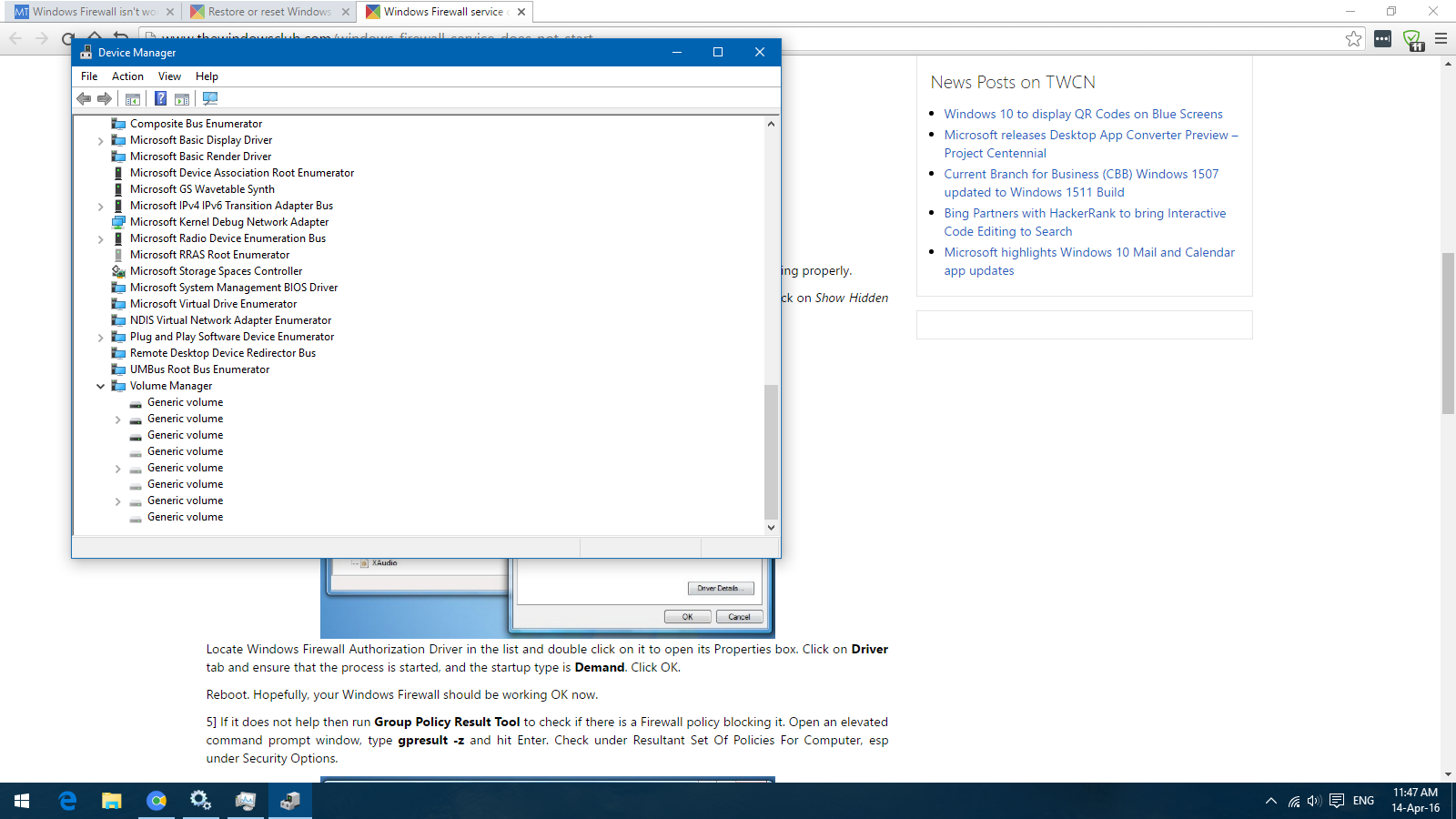Open the Action Center notifications icon
The width and height of the screenshot is (1456, 819).
coord(1336,801)
